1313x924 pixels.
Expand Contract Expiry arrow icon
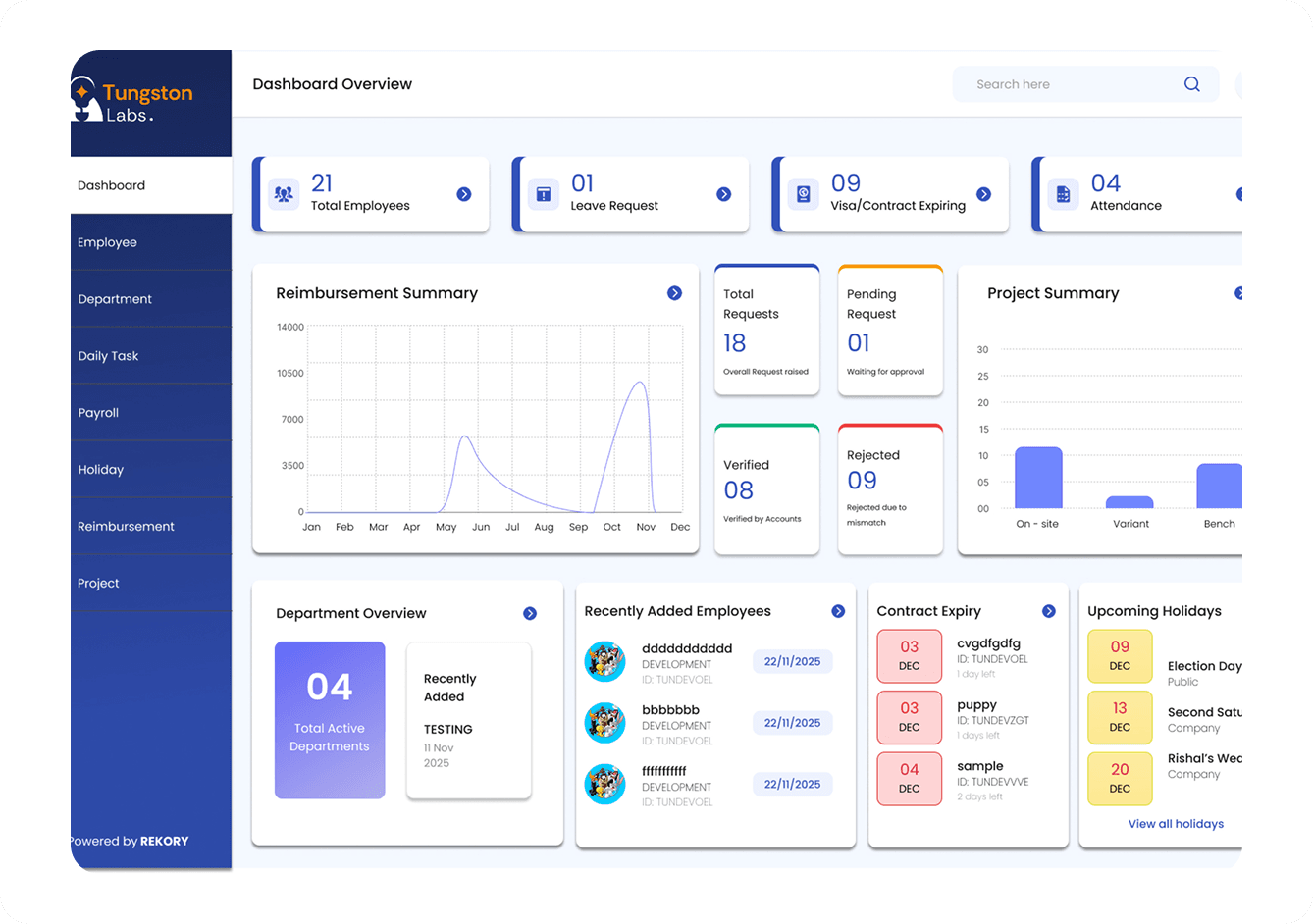[x=1049, y=611]
